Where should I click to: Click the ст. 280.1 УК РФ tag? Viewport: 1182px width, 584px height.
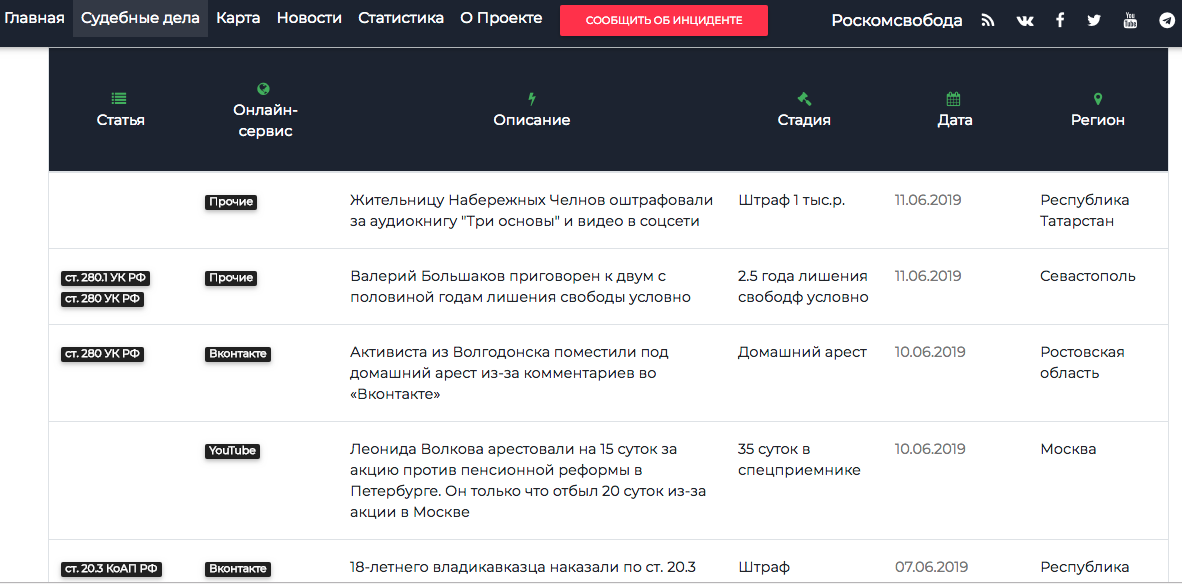[106, 278]
